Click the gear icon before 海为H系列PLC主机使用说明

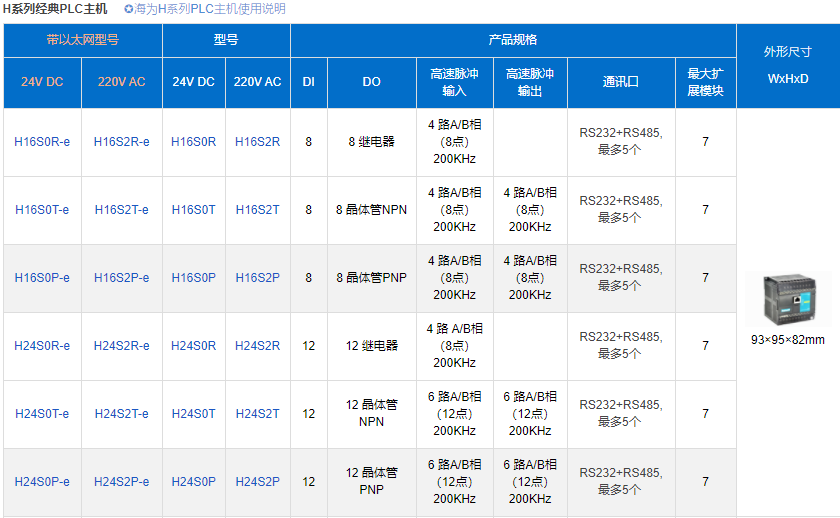129,9
